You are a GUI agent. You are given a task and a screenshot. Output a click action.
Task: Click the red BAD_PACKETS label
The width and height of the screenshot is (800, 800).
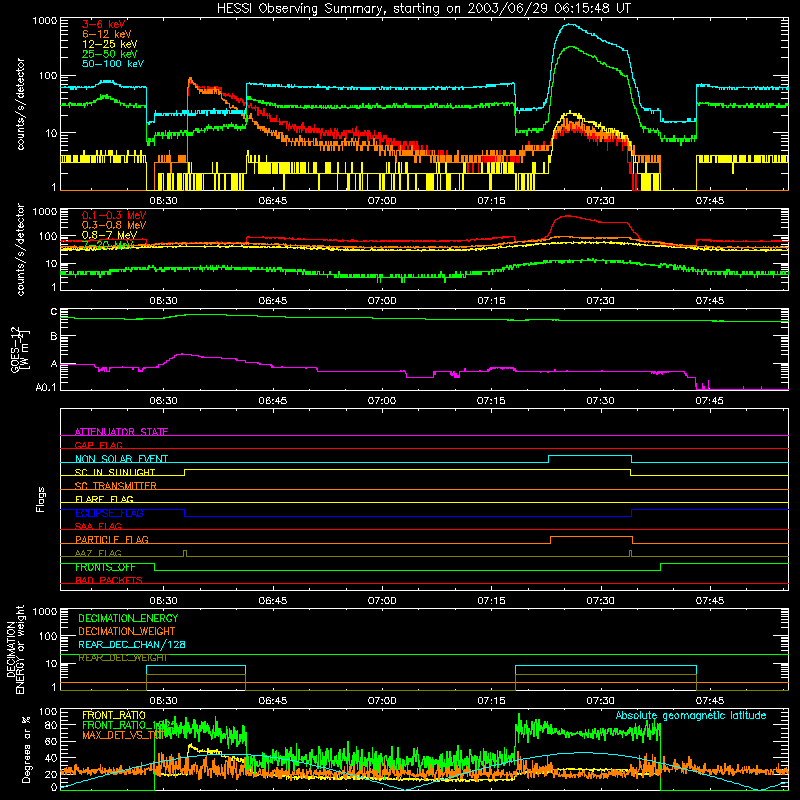point(109,580)
